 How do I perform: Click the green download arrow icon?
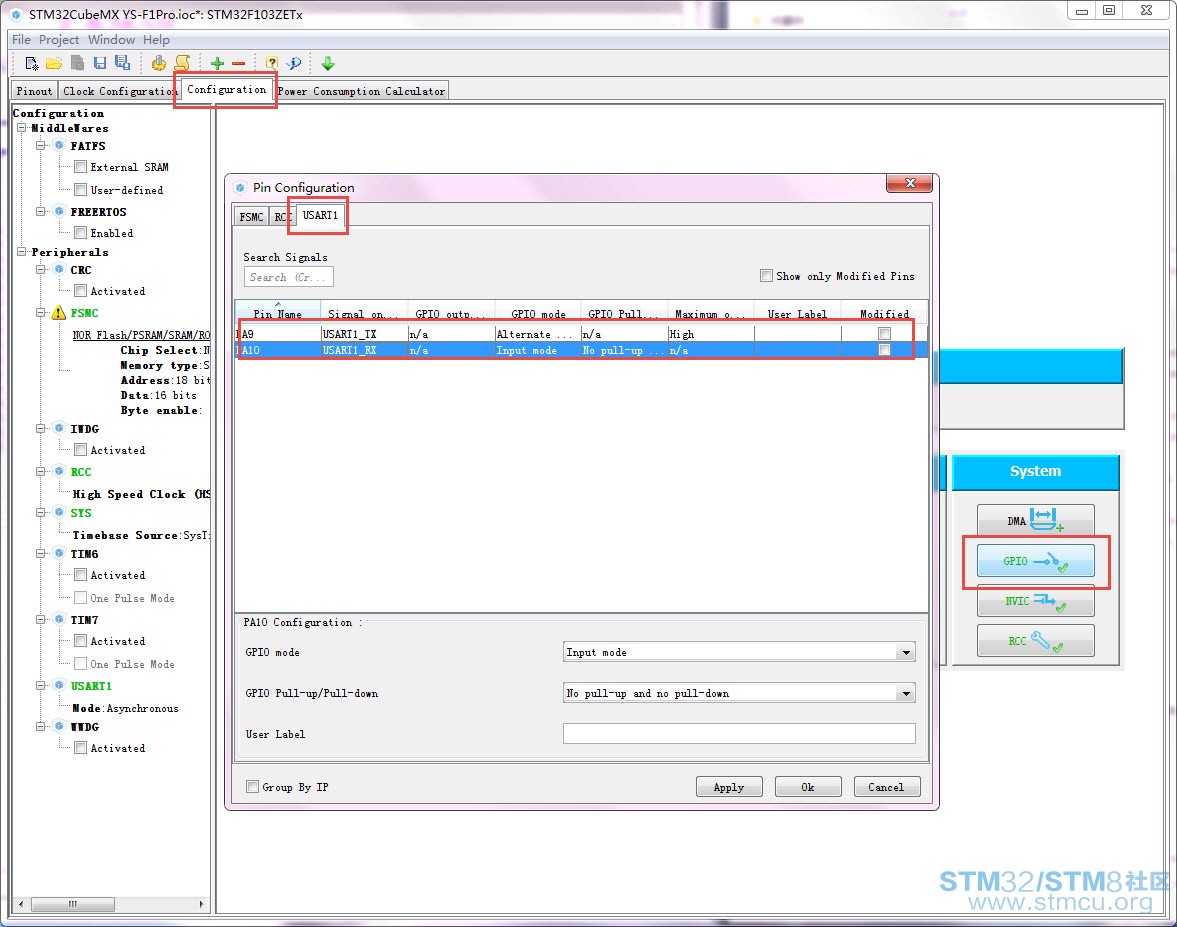(328, 63)
